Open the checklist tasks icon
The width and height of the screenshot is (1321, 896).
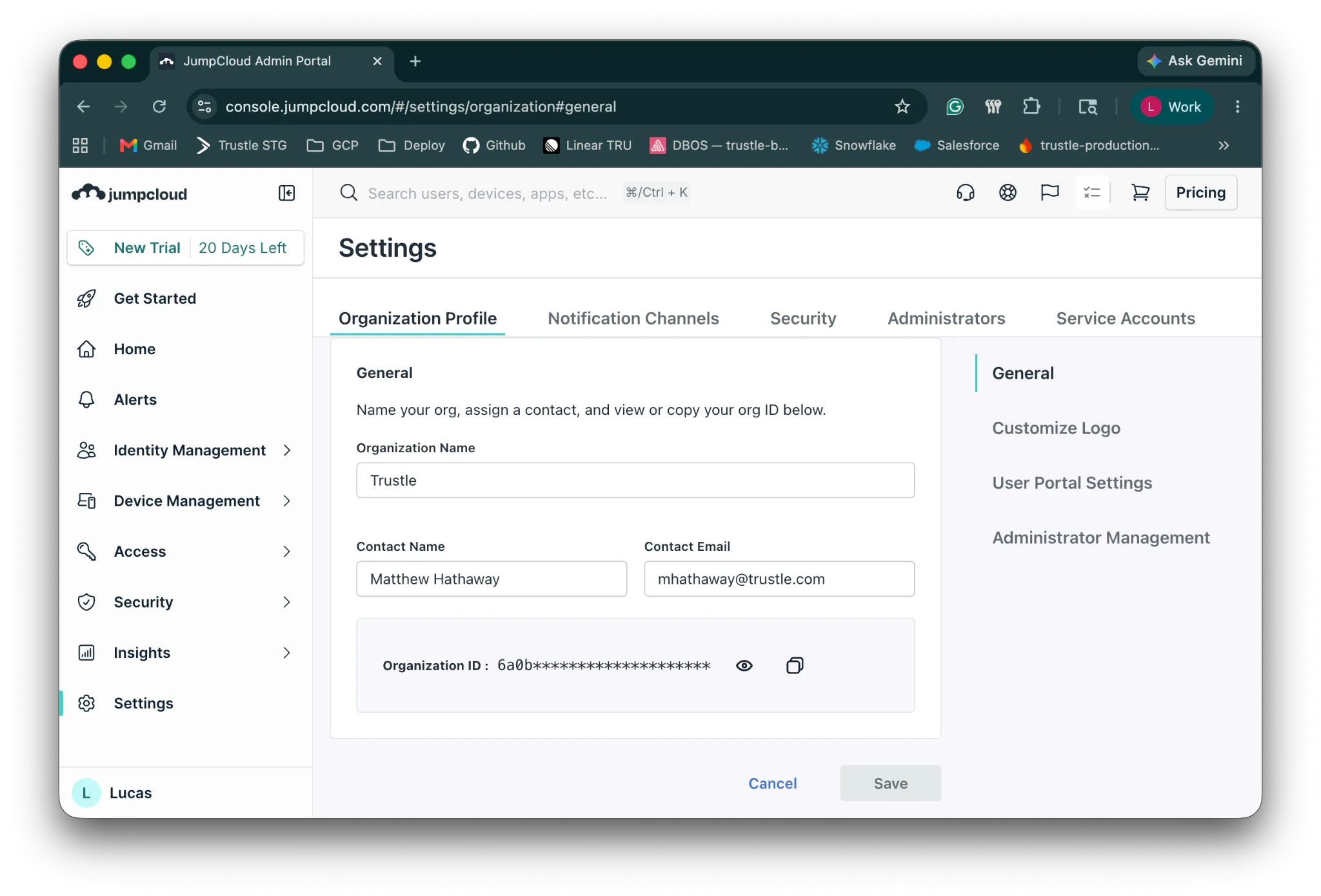(x=1092, y=192)
